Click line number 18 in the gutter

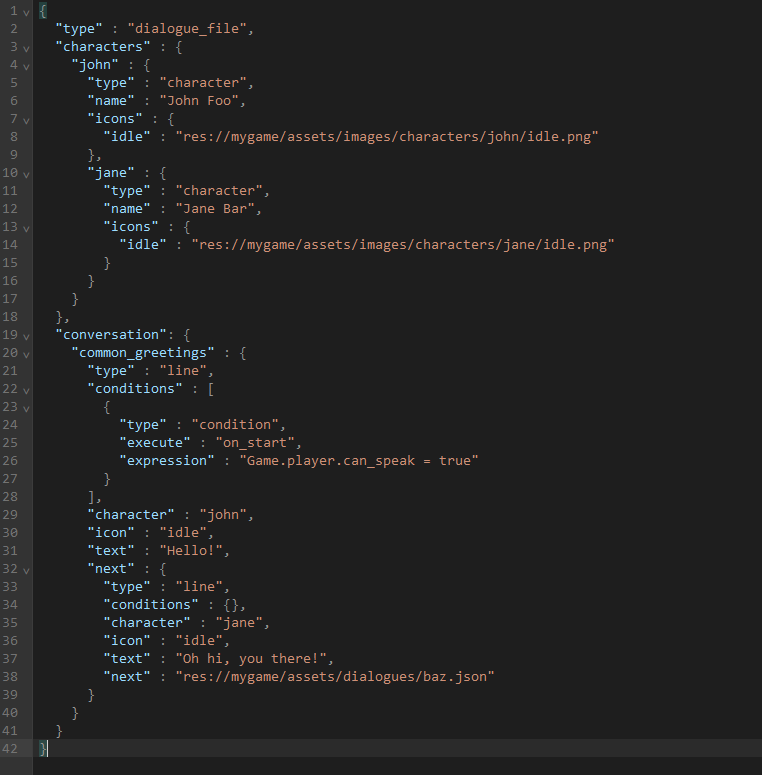(x=10, y=316)
